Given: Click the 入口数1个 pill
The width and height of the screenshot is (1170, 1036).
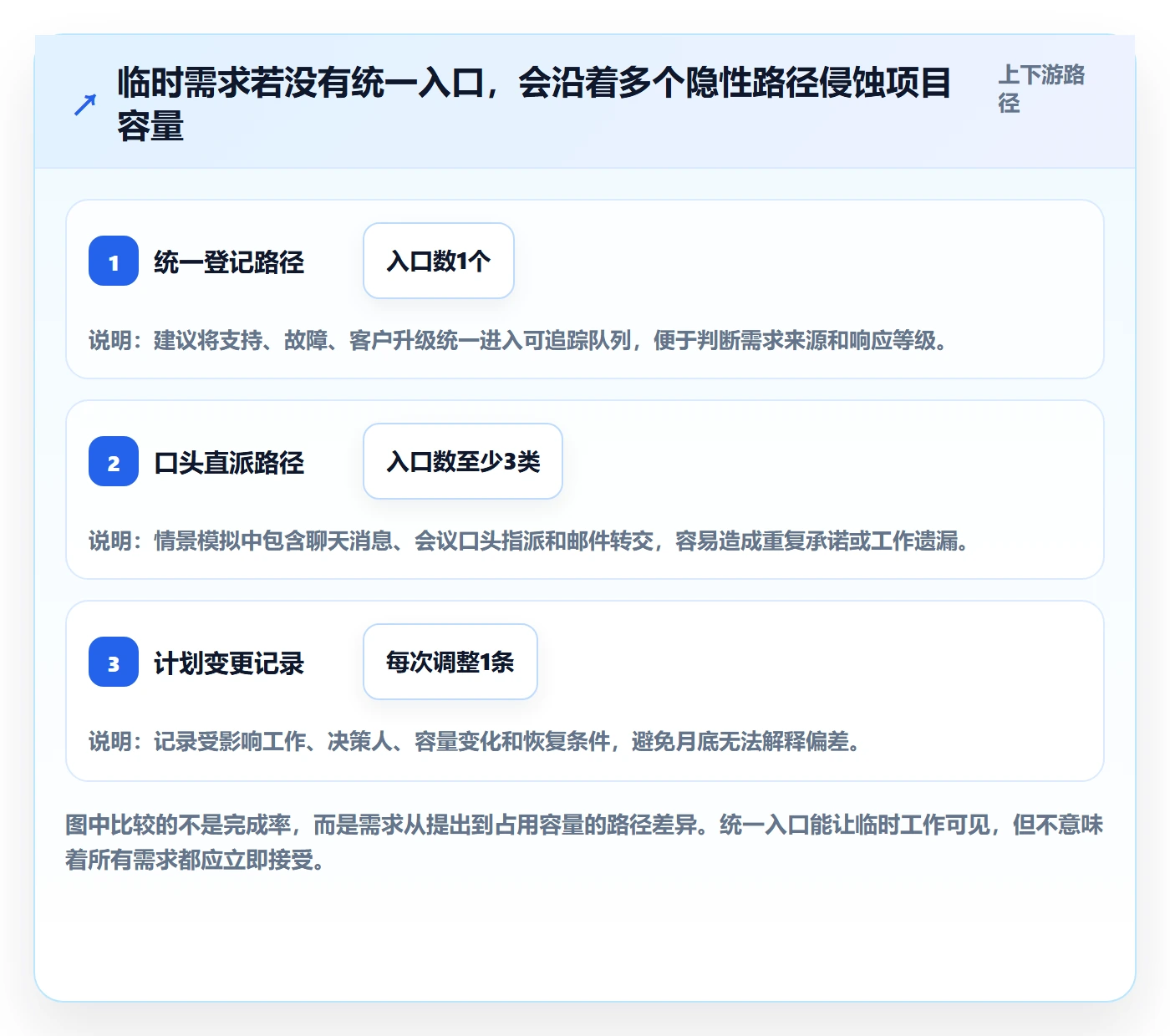Looking at the screenshot, I should point(439,261).
